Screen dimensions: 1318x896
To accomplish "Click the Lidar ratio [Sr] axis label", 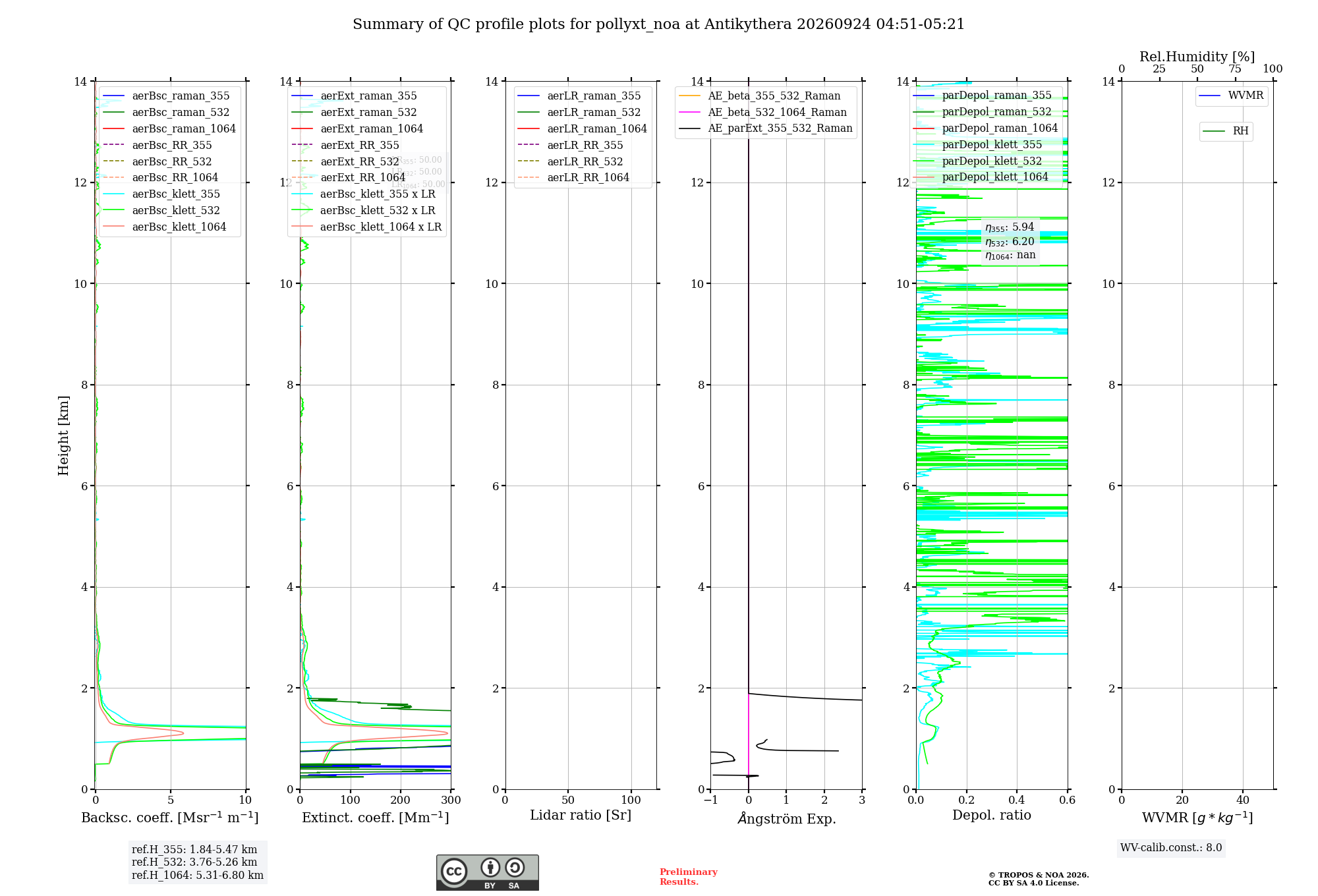I will tap(581, 816).
